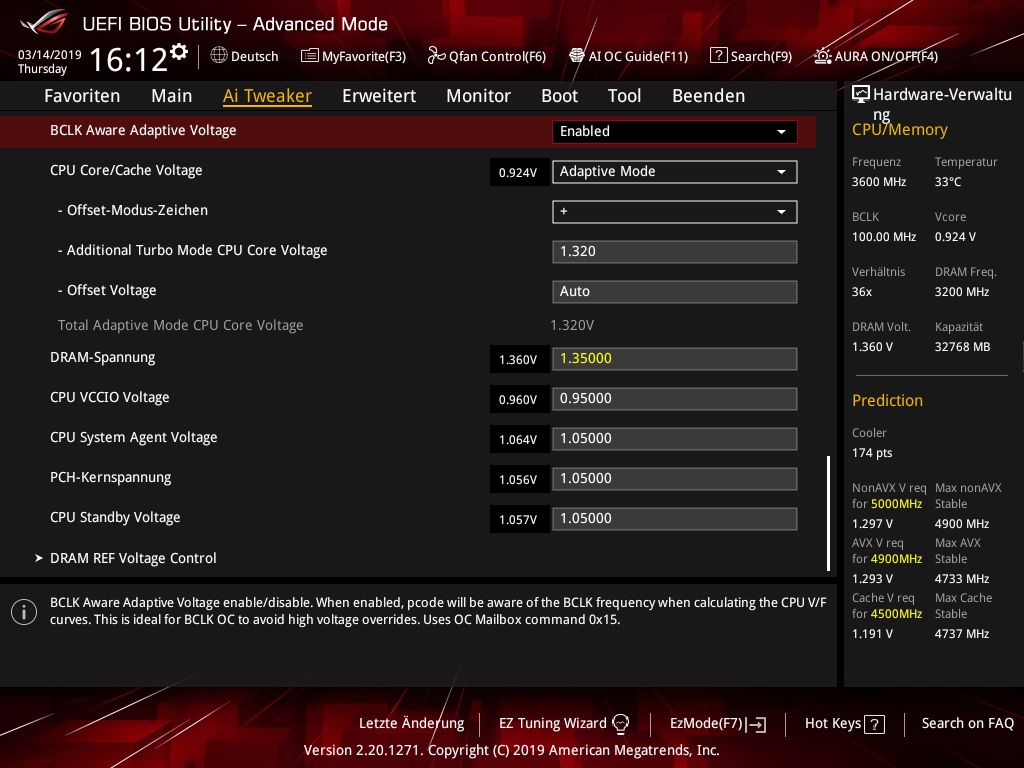The width and height of the screenshot is (1024, 768).
Task: Switch to the EzMode(F7) label
Action: pos(707,723)
